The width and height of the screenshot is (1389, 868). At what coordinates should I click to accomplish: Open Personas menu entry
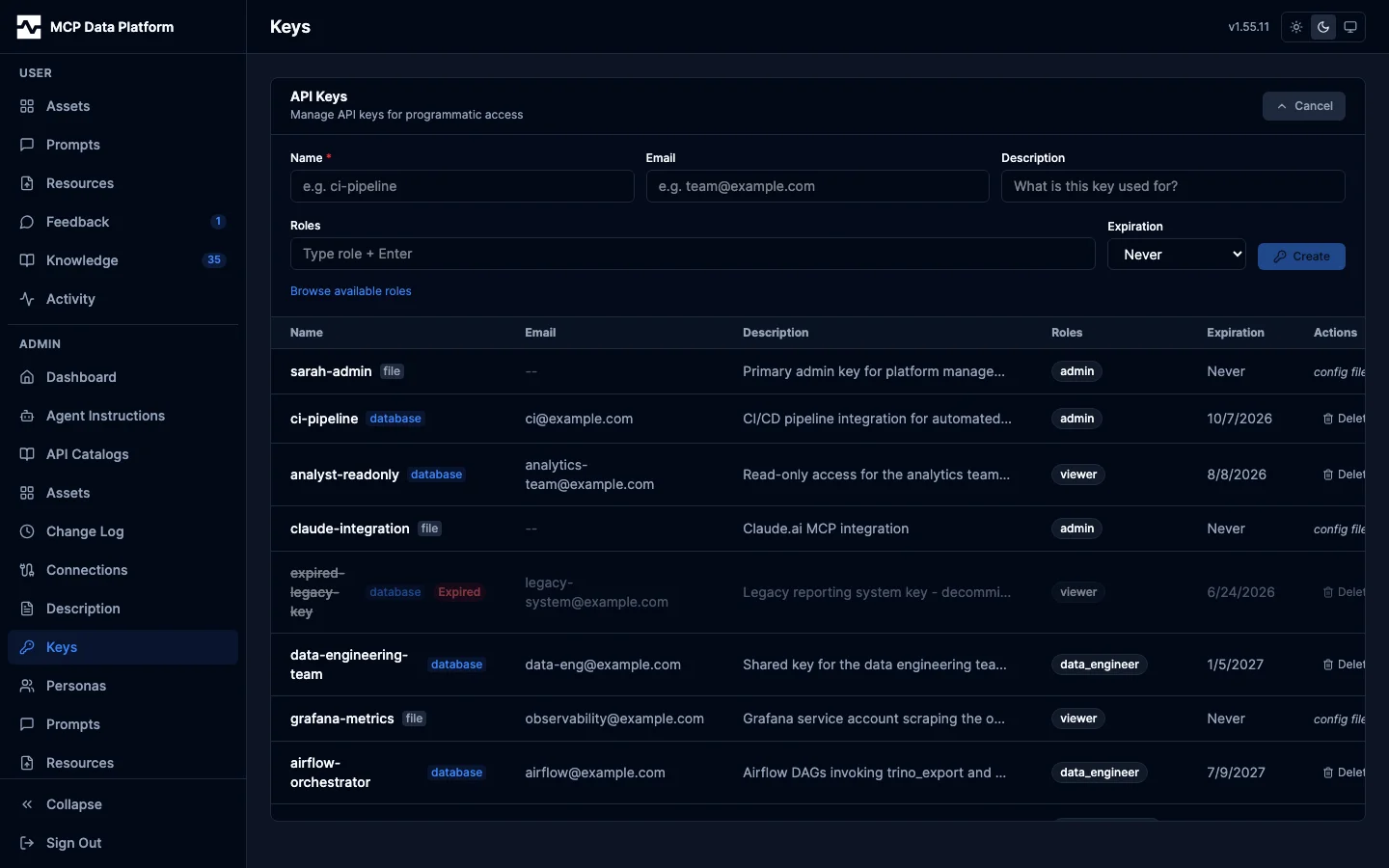[123, 686]
